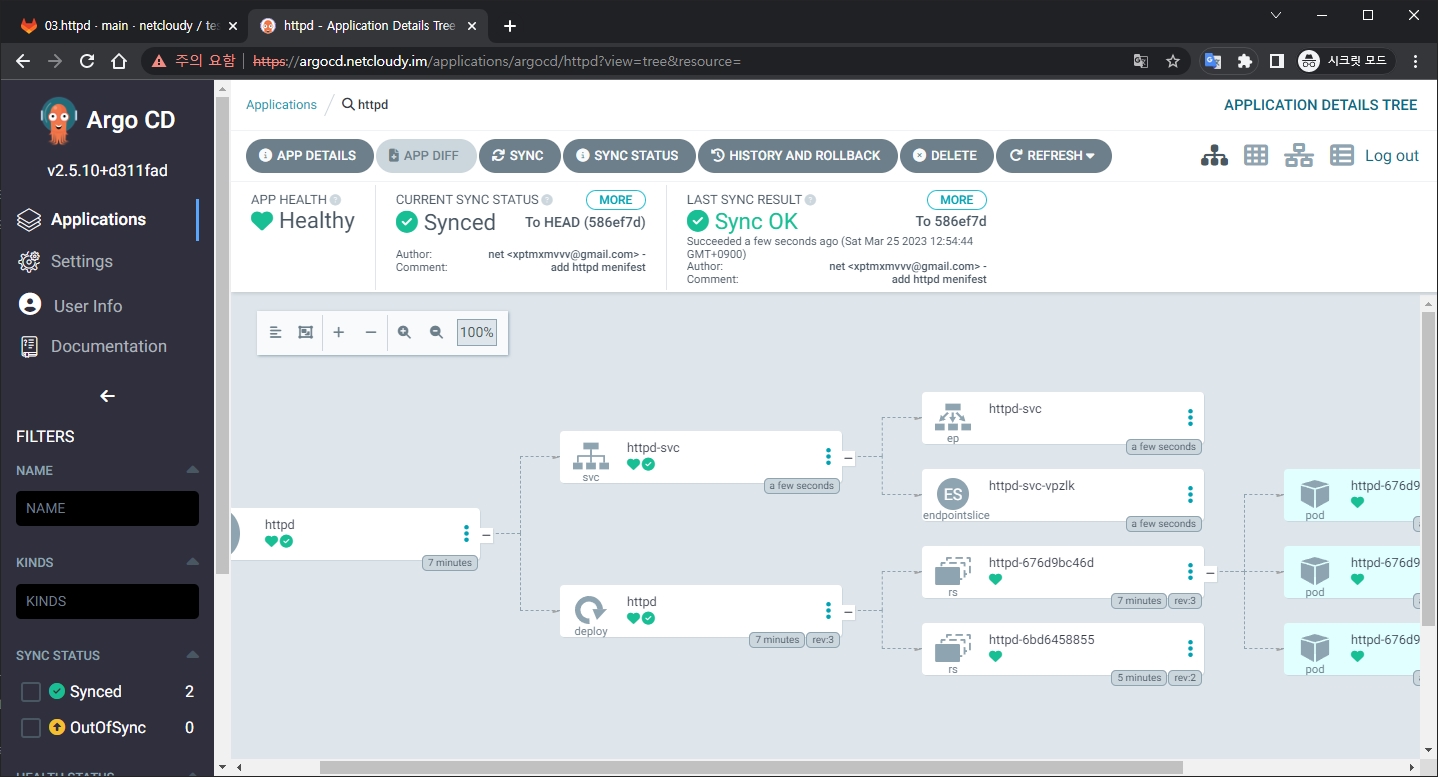Click the svc service node icon
Image resolution: width=1438 pixels, height=777 pixels.
(x=590, y=456)
